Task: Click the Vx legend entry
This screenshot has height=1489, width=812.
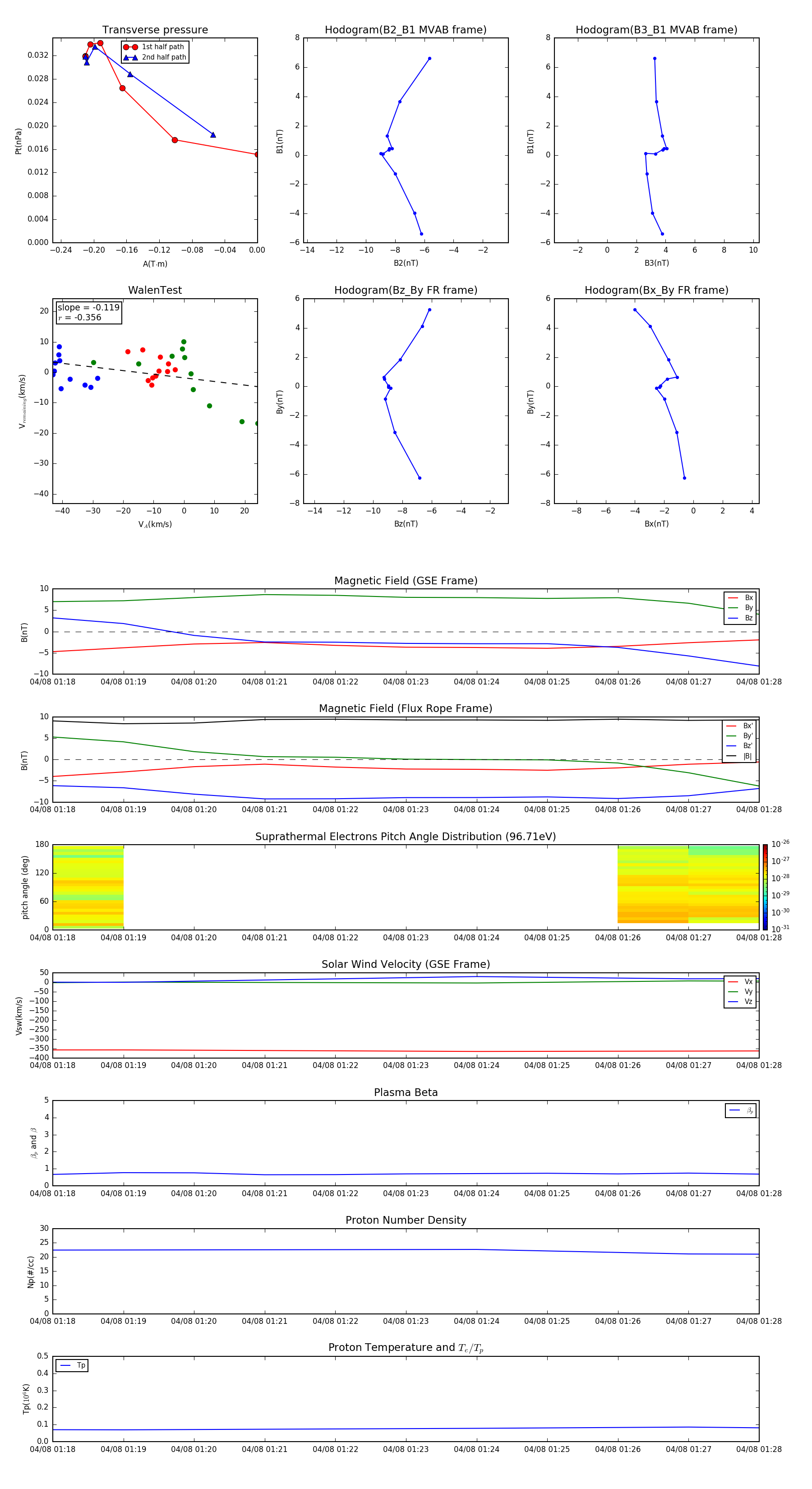Action: point(740,981)
